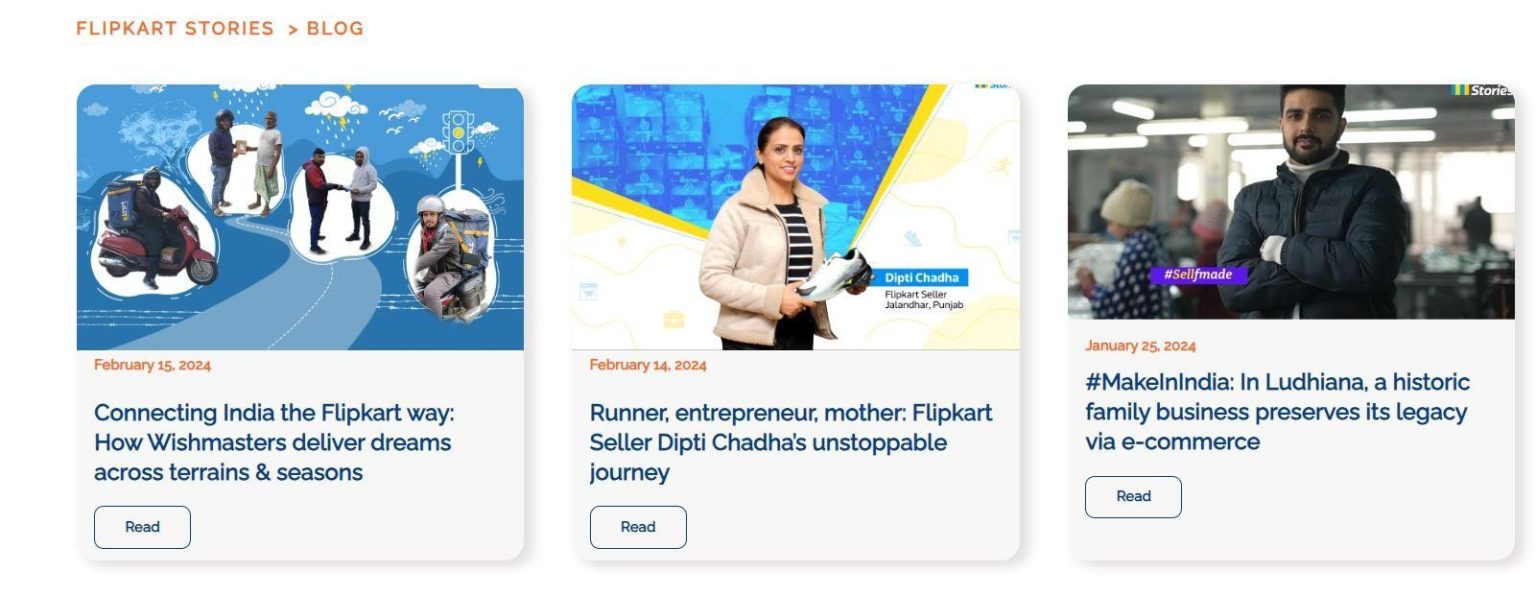
Task: Click the traffic light illustration icon
Action: [459, 133]
